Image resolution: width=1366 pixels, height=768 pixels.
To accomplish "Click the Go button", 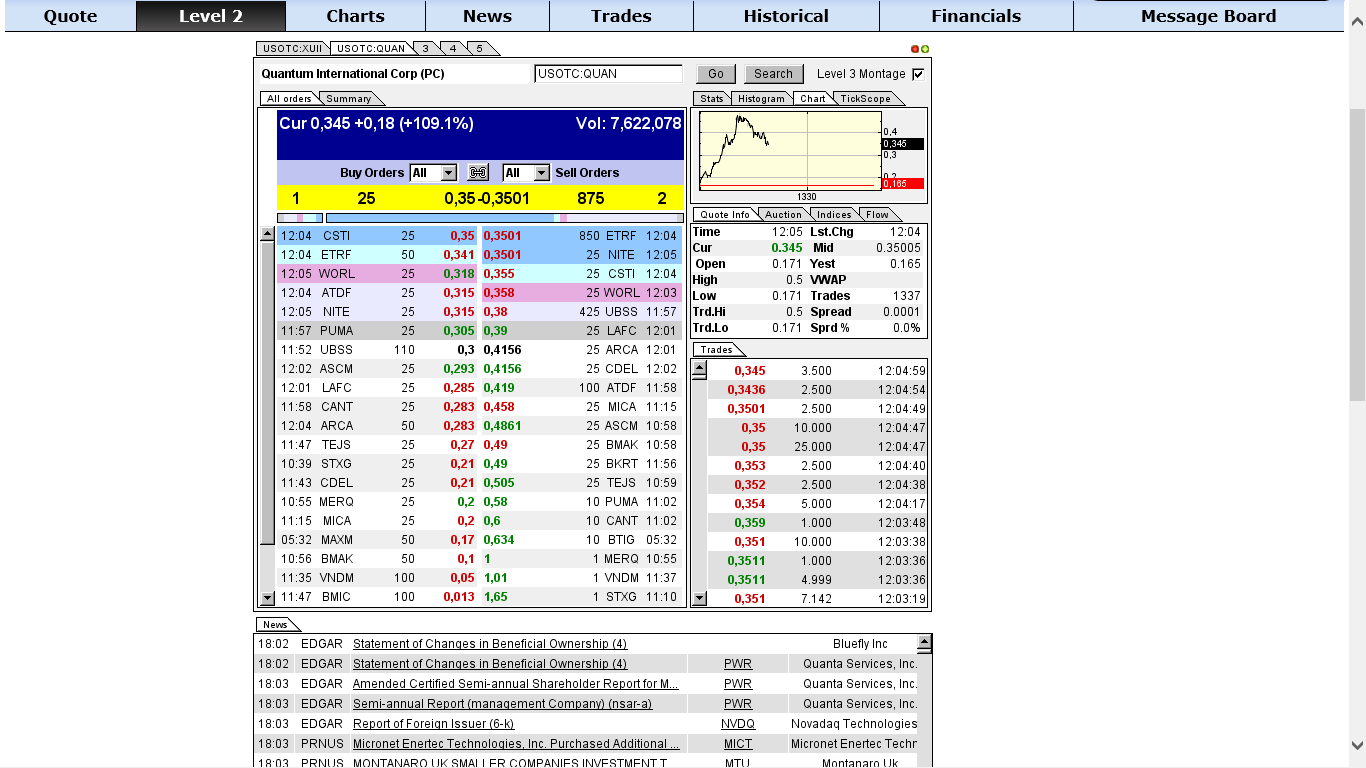I will coord(716,74).
